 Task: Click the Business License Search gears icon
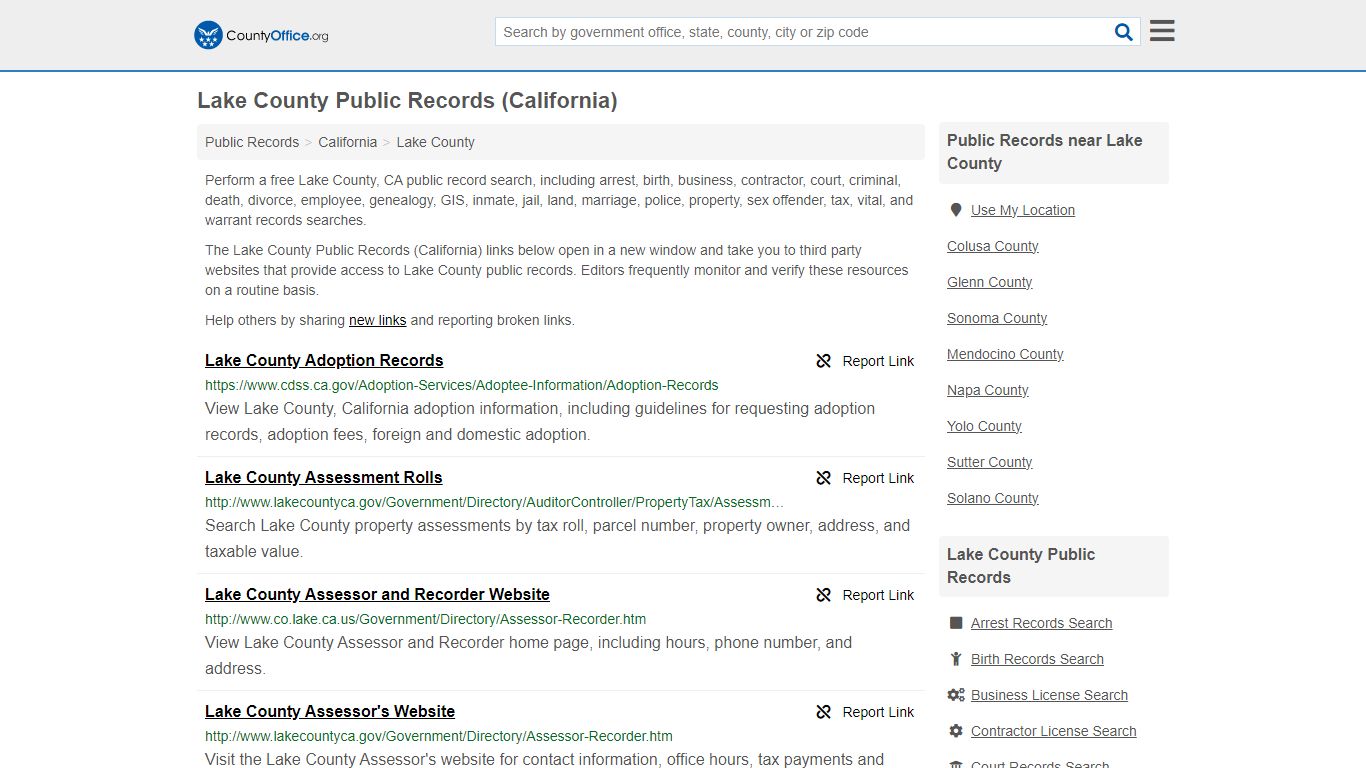956,695
